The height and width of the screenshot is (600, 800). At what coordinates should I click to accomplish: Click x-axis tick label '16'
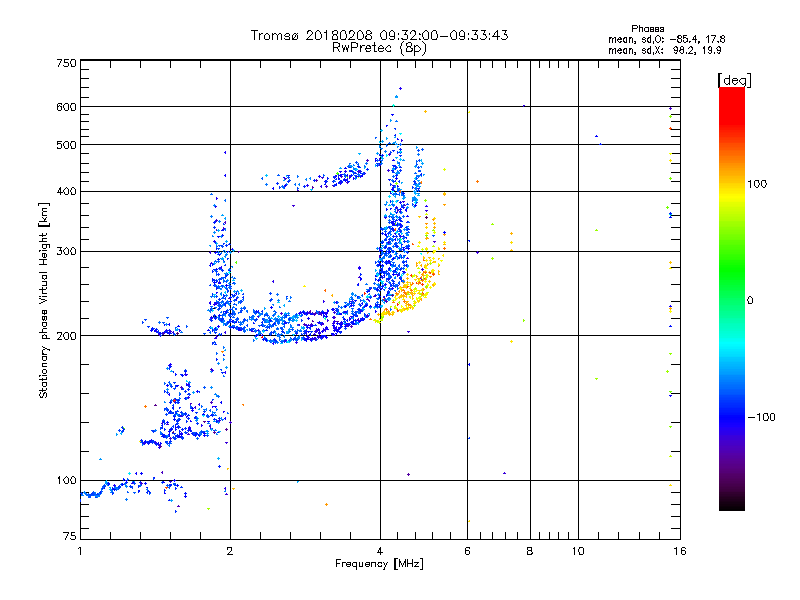pos(680,551)
